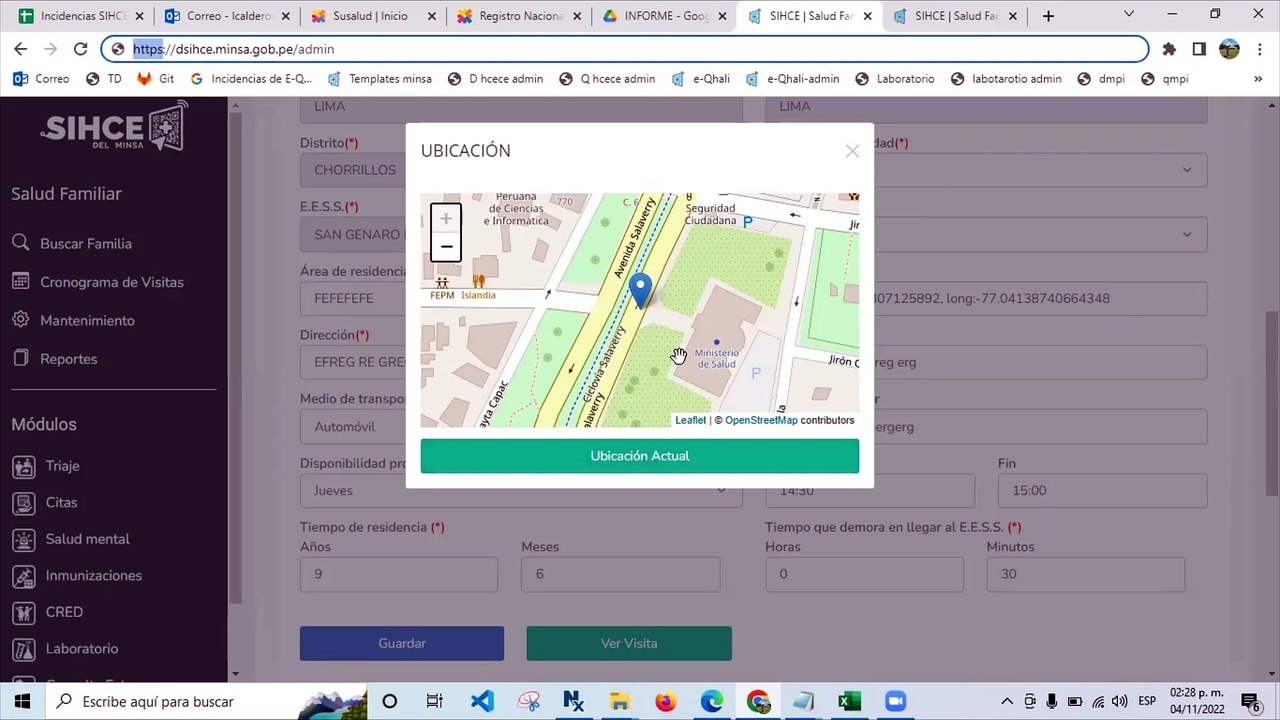Open File Explorer from the taskbar
The width and height of the screenshot is (1280, 720).
pyautogui.click(x=619, y=701)
